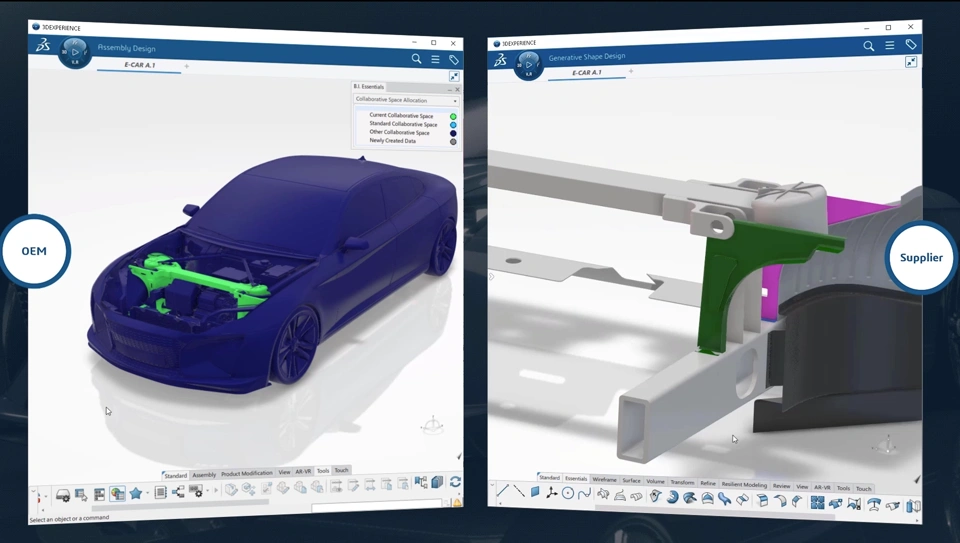
Task: Select the line tool in Shape Design toolbar
Action: pos(503,490)
